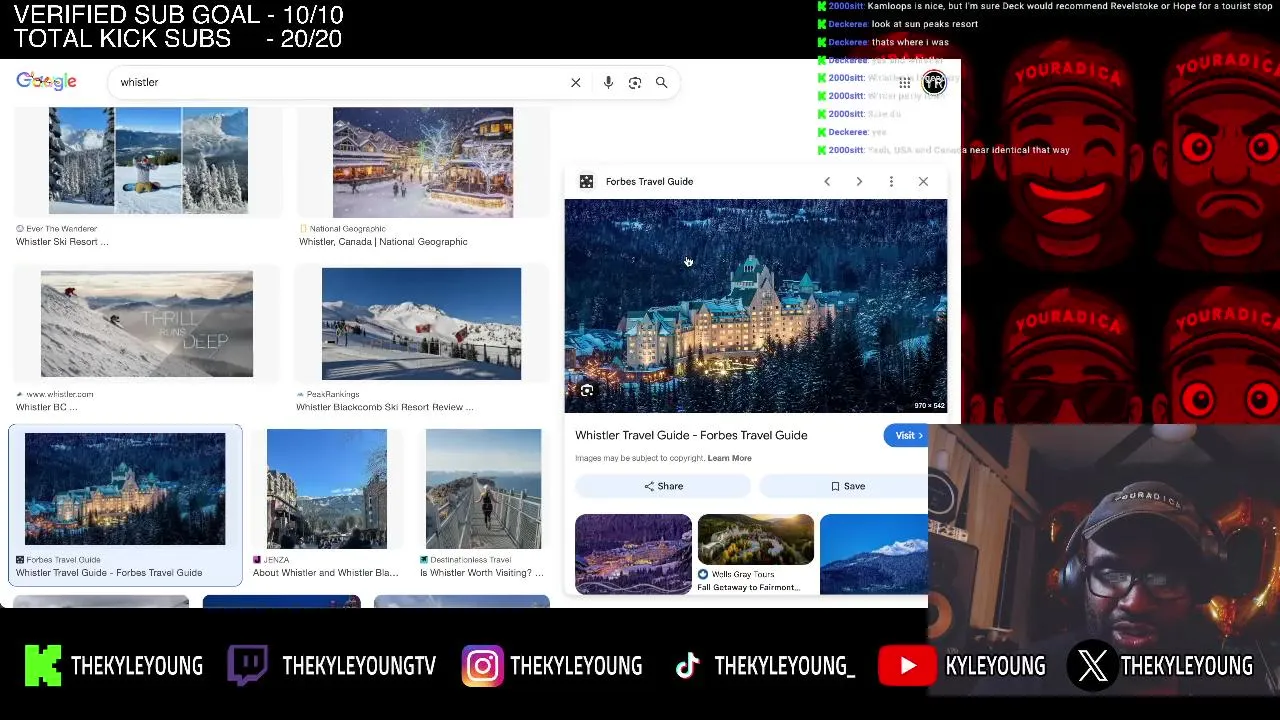
Task: Click 'www.whistler.com' source label
Action: [x=60, y=394]
